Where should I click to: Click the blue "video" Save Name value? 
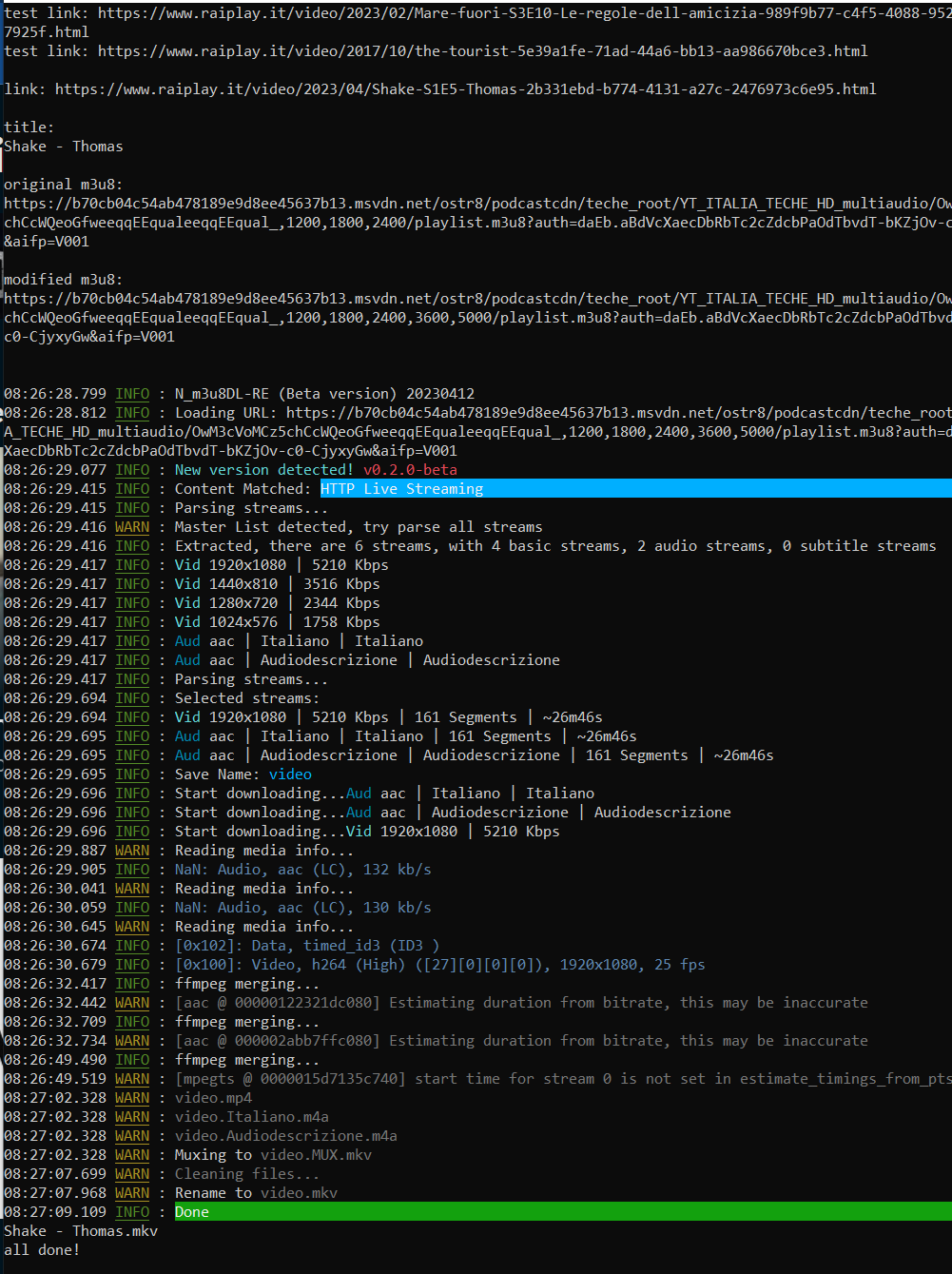click(x=290, y=774)
